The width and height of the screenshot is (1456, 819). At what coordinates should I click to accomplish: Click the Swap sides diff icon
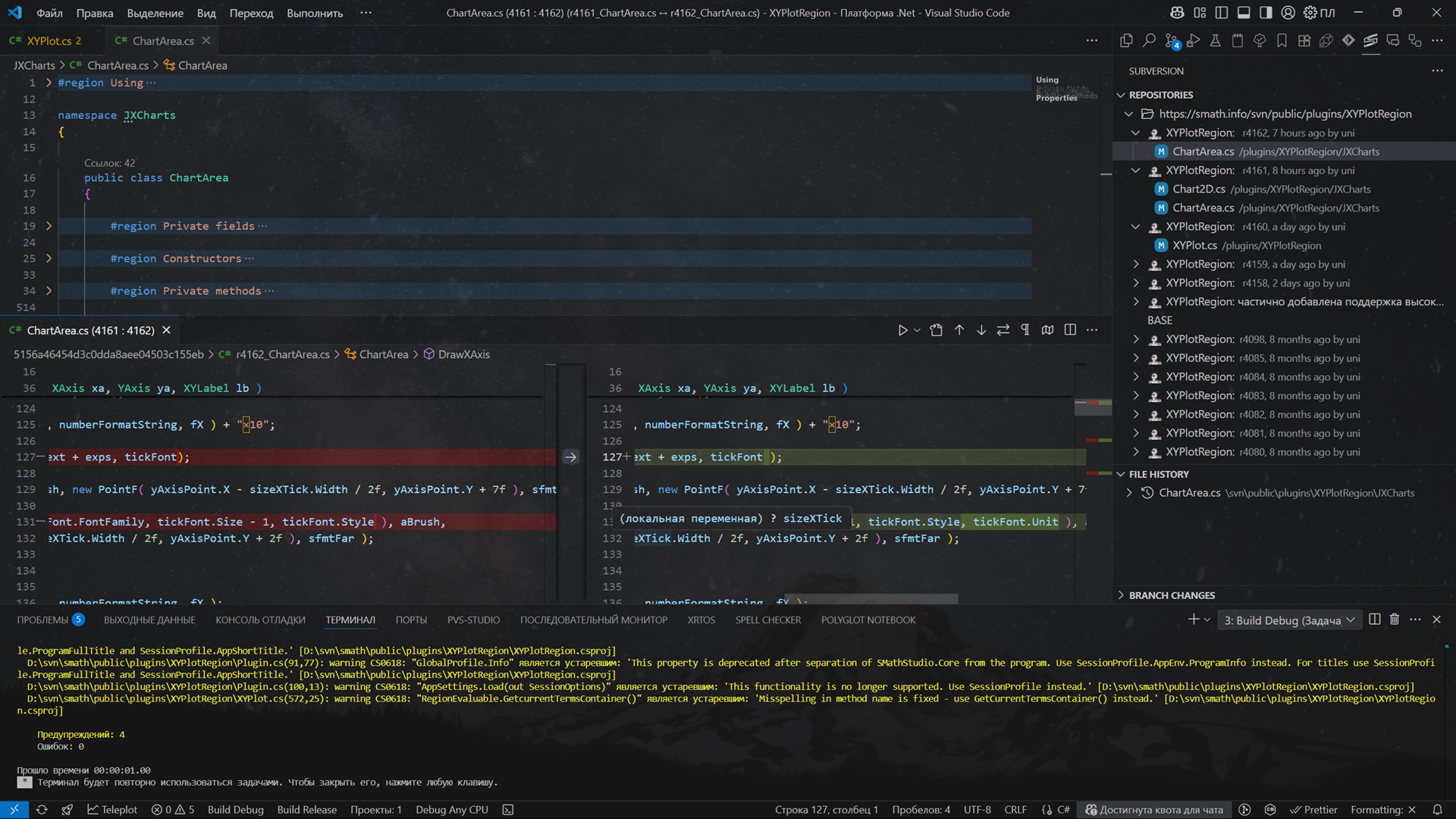pyautogui.click(x=1003, y=330)
